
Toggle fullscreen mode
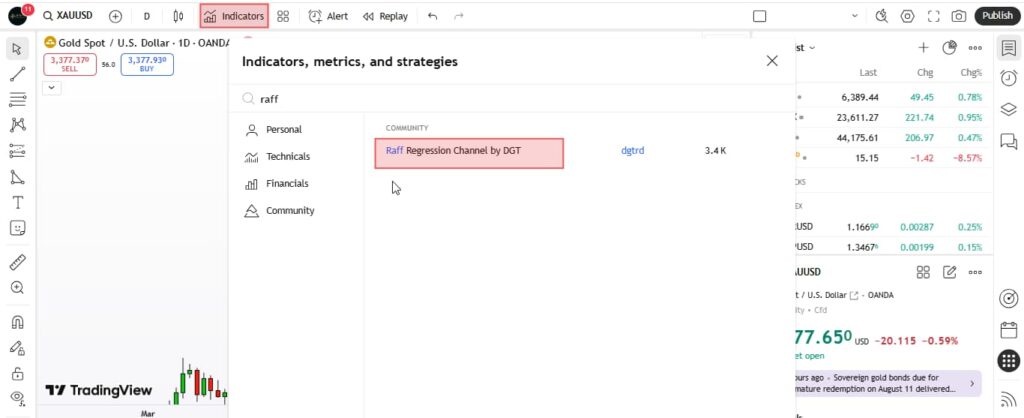click(933, 16)
